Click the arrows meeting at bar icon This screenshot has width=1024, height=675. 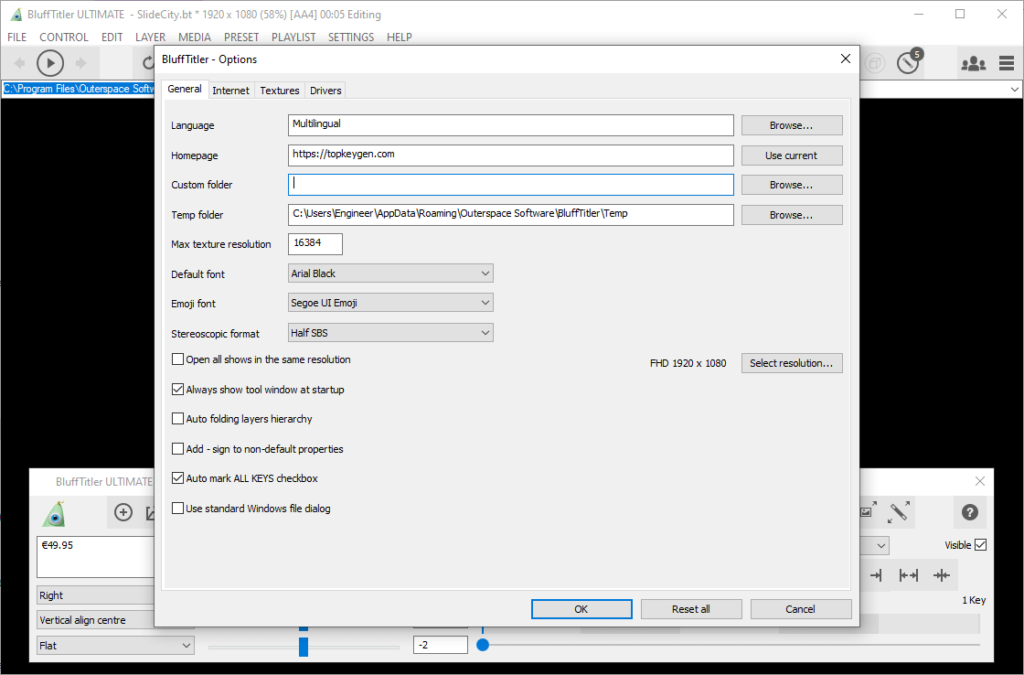(942, 575)
